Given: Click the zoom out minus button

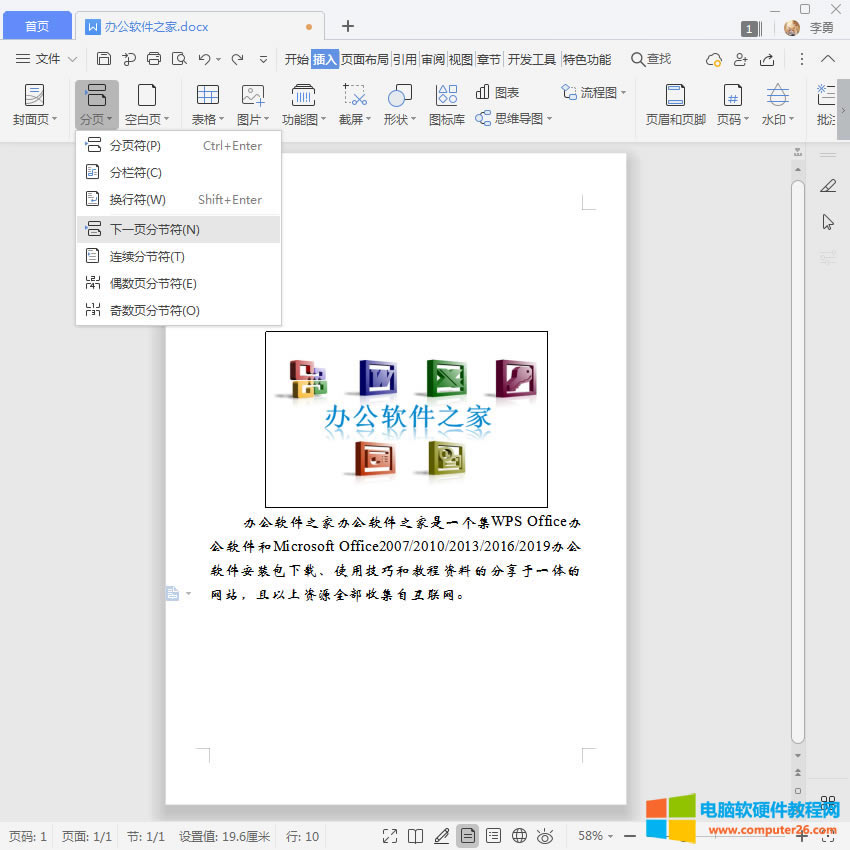Looking at the screenshot, I should 630,836.
